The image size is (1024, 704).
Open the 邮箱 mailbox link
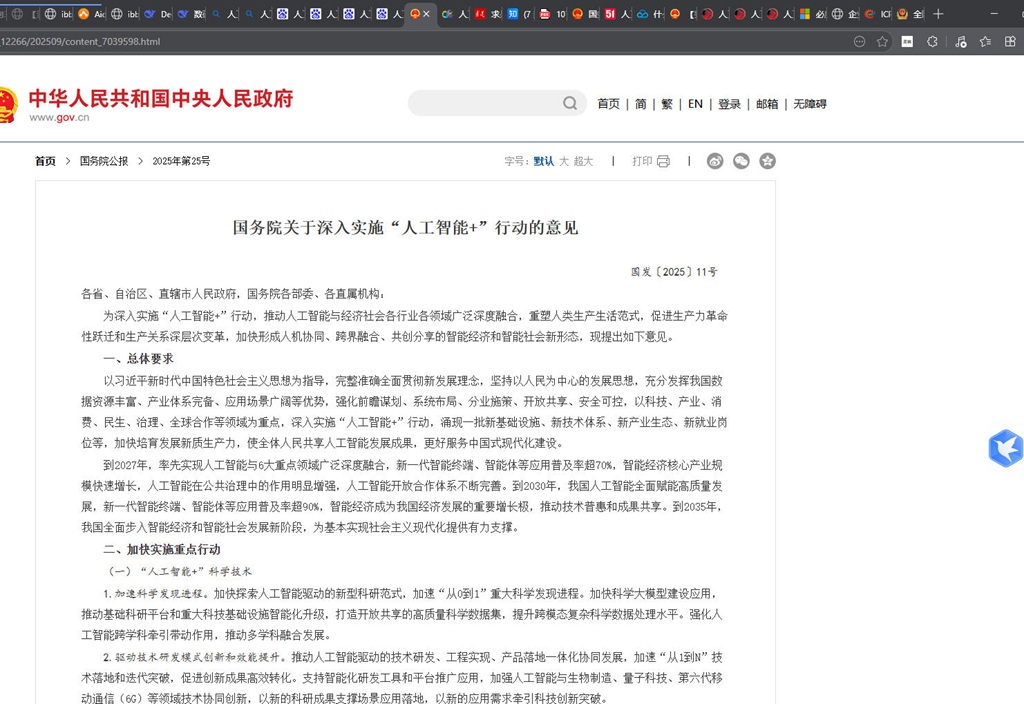(767, 104)
